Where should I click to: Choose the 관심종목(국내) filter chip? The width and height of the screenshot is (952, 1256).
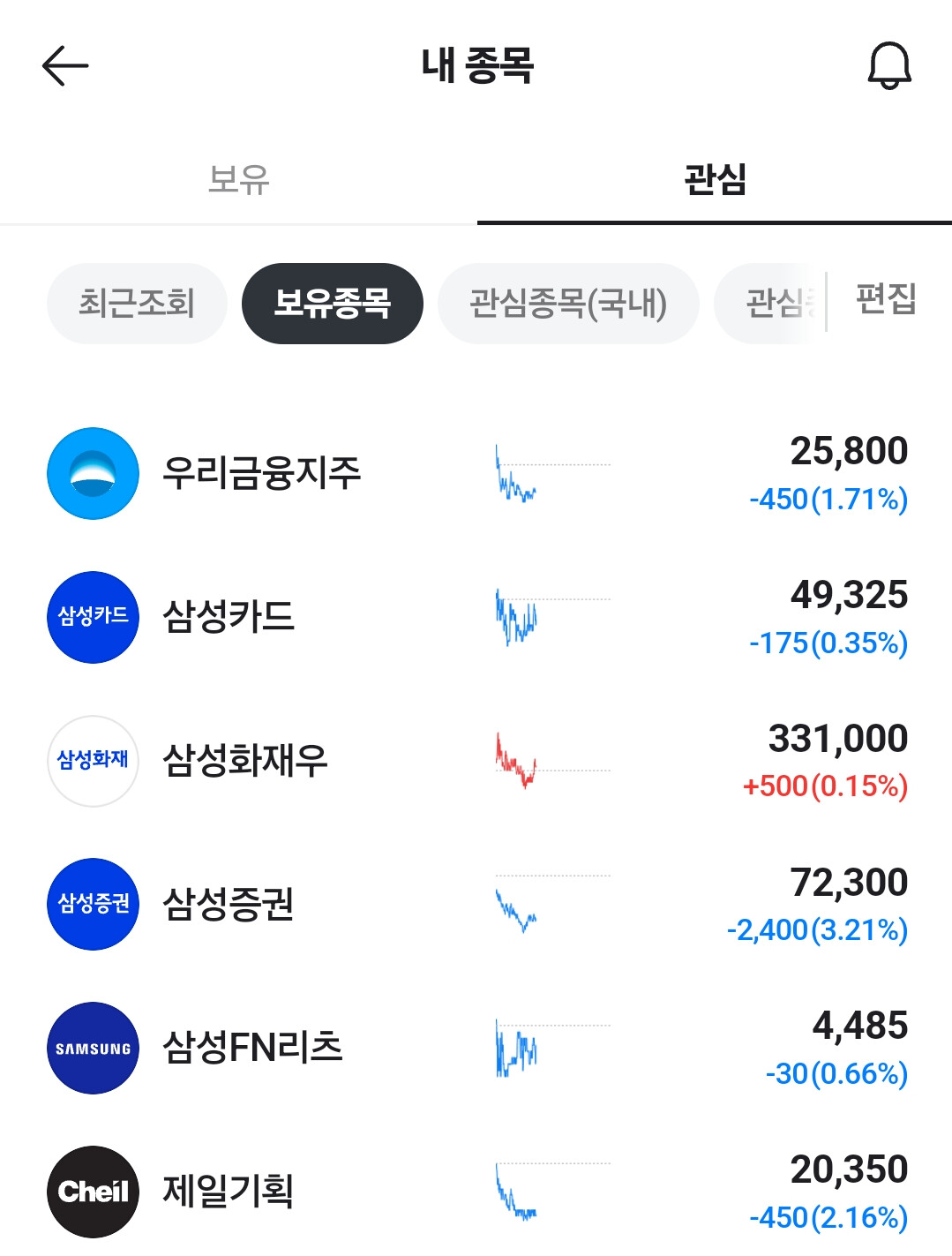pyautogui.click(x=568, y=304)
